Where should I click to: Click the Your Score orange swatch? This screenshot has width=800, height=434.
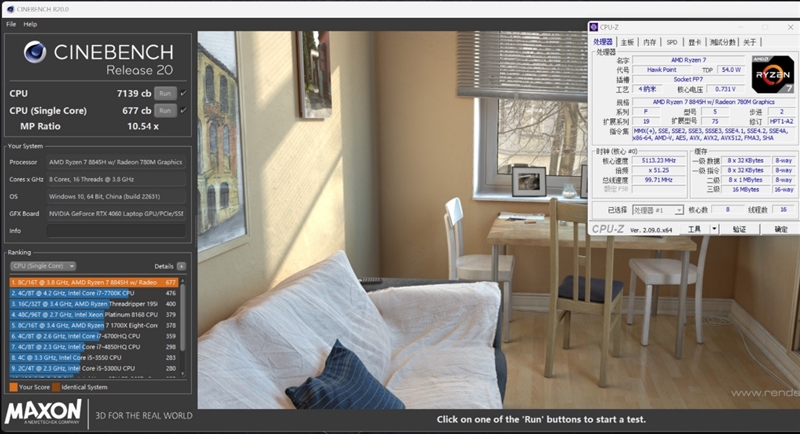[13, 387]
